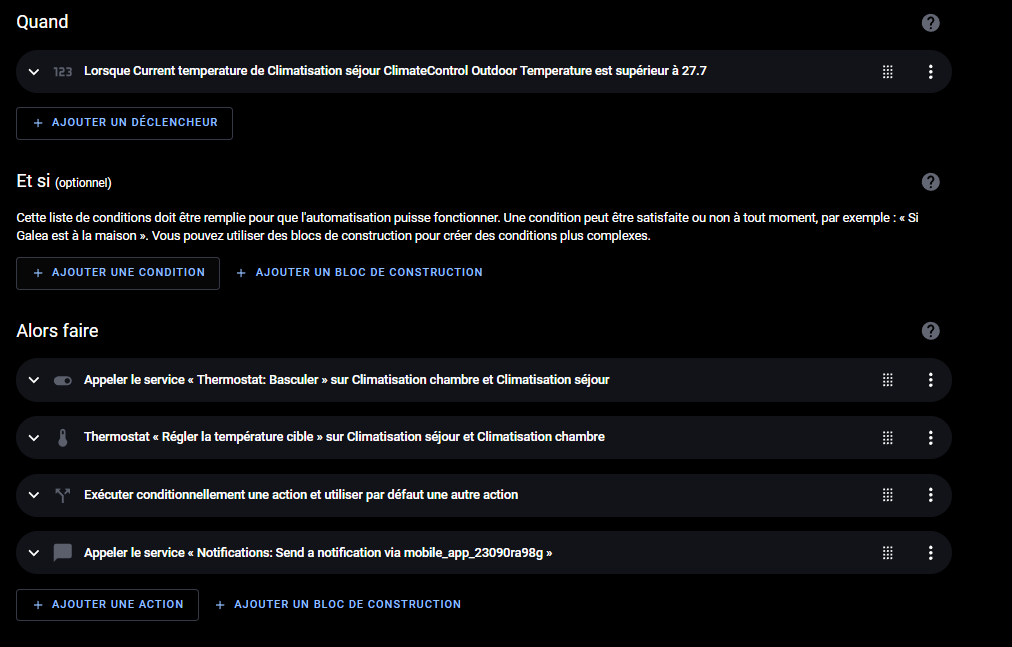Image resolution: width=1012 pixels, height=647 pixels.
Task: Click the branching icon on the conditional action row
Action: click(63, 494)
